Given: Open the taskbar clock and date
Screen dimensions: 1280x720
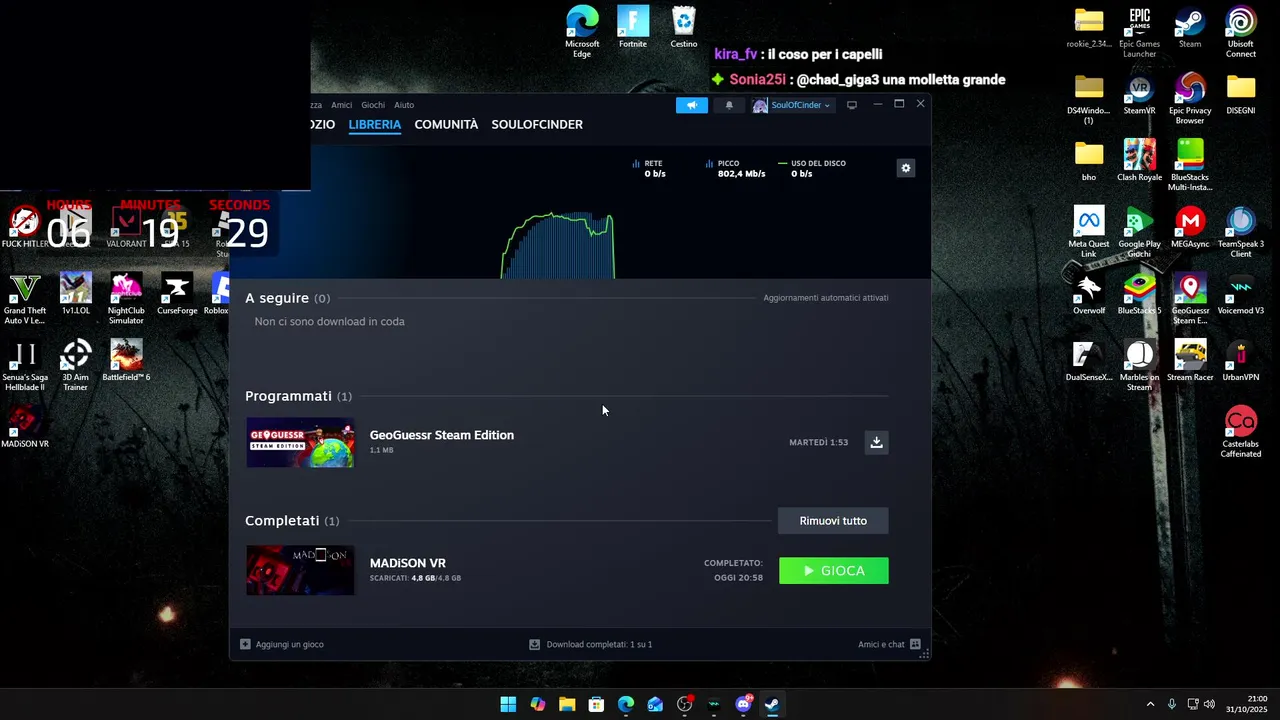Looking at the screenshot, I should click(1247, 704).
